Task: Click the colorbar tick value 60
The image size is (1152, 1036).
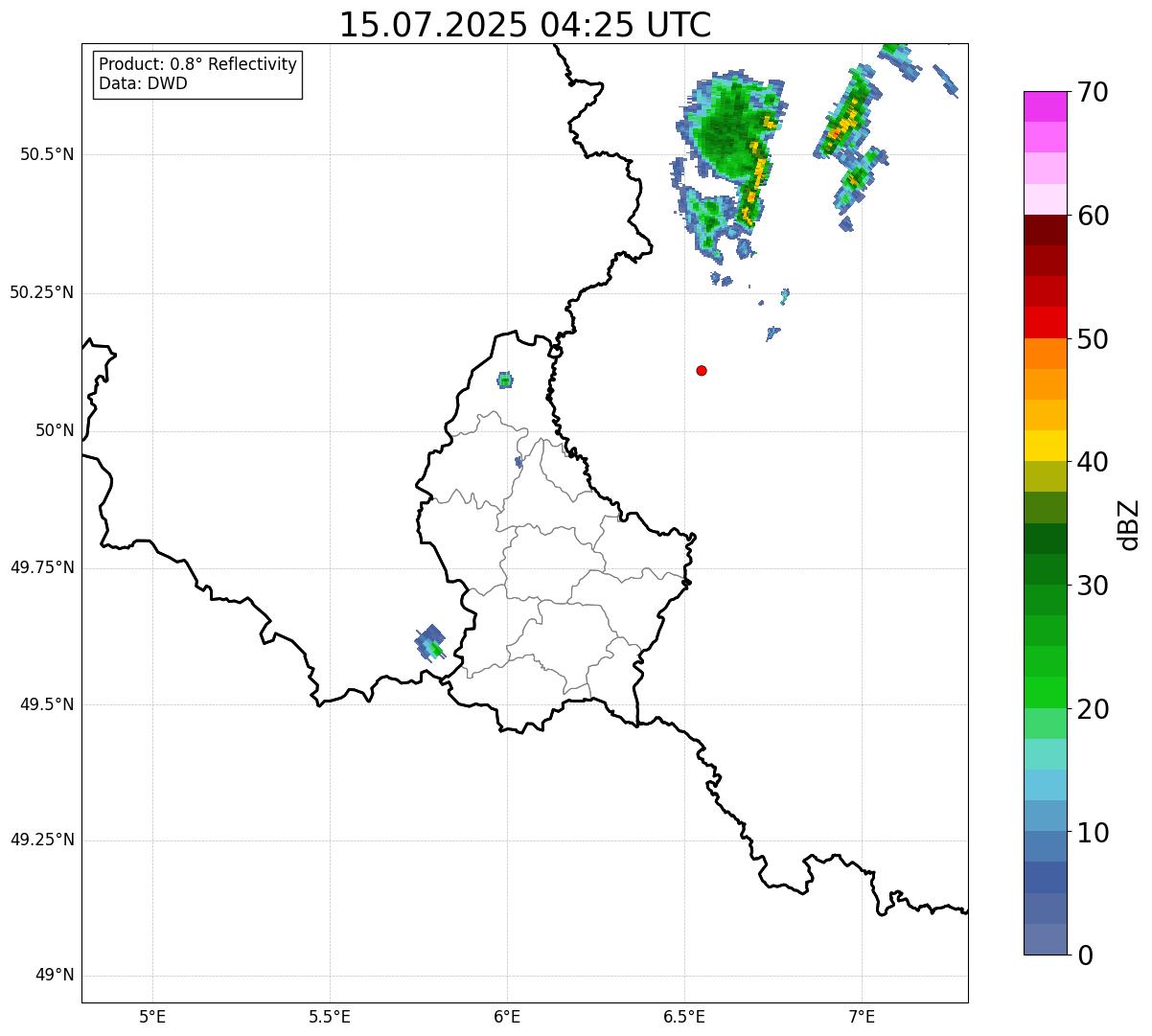Action: point(1093,216)
